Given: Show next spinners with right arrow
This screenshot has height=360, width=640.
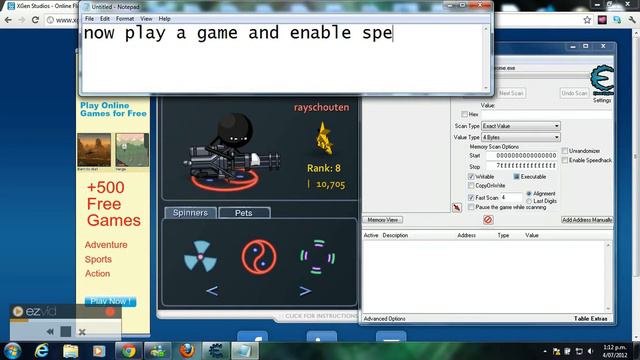Looking at the screenshot, I should pos(305,291).
